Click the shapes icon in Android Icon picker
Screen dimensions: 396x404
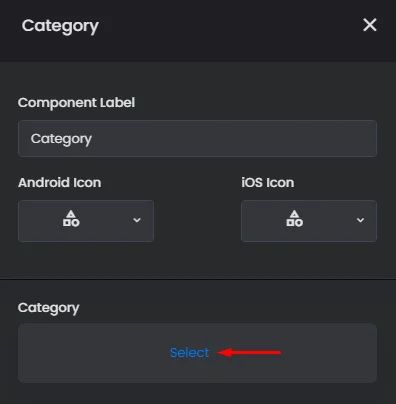[x=71, y=219]
